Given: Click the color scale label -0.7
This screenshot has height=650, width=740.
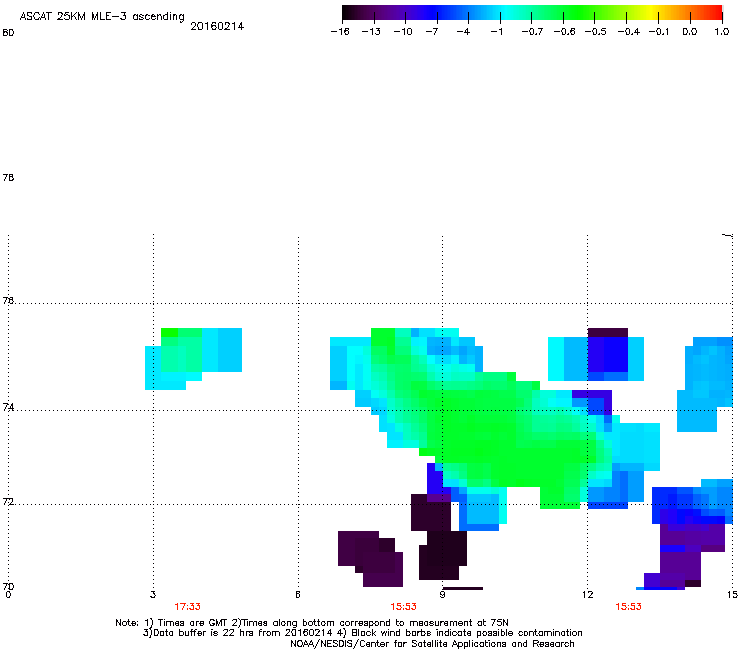Looking at the screenshot, I should click(x=532, y=32).
